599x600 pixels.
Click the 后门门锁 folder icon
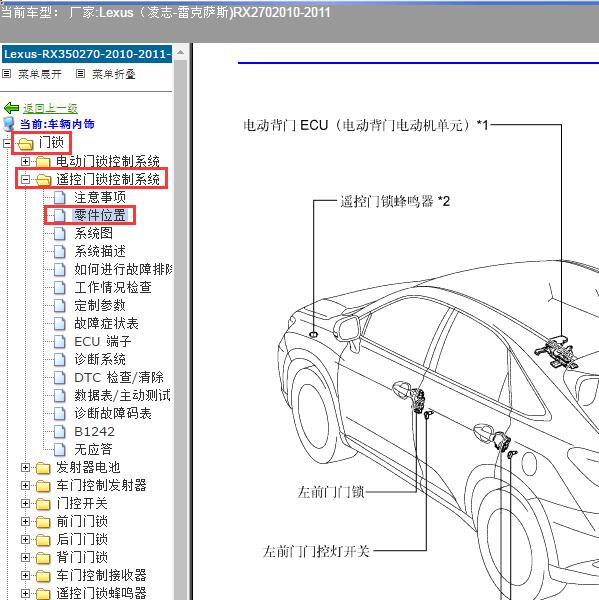pos(43,540)
